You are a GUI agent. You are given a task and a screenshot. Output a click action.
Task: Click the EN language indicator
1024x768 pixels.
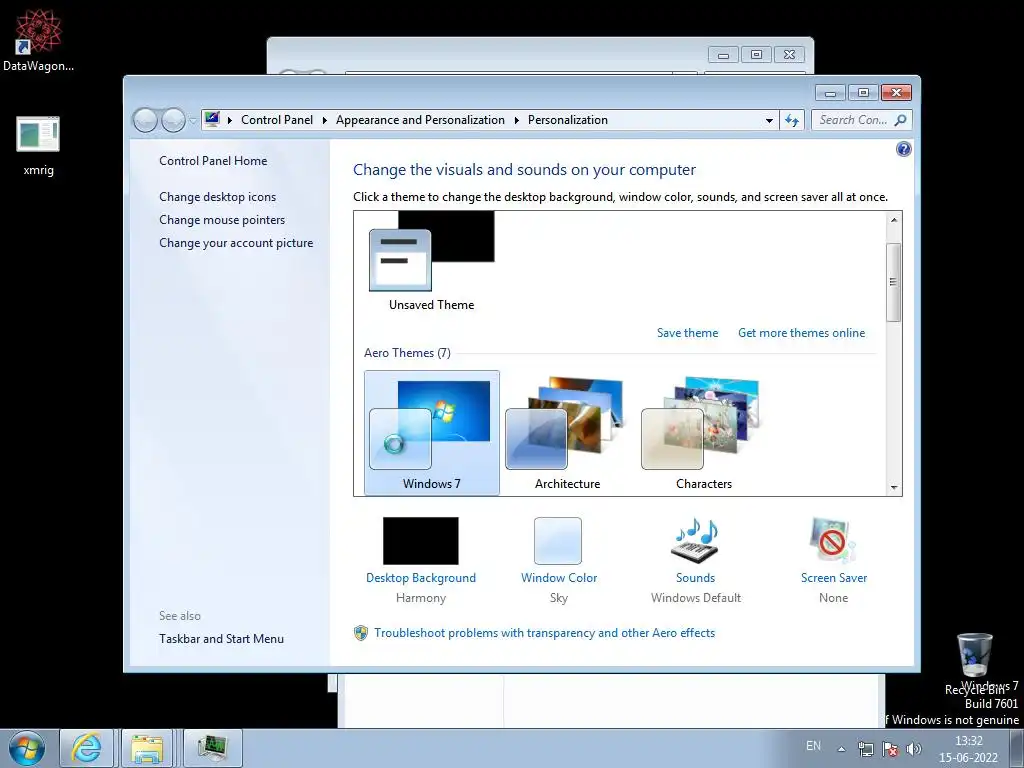point(813,746)
